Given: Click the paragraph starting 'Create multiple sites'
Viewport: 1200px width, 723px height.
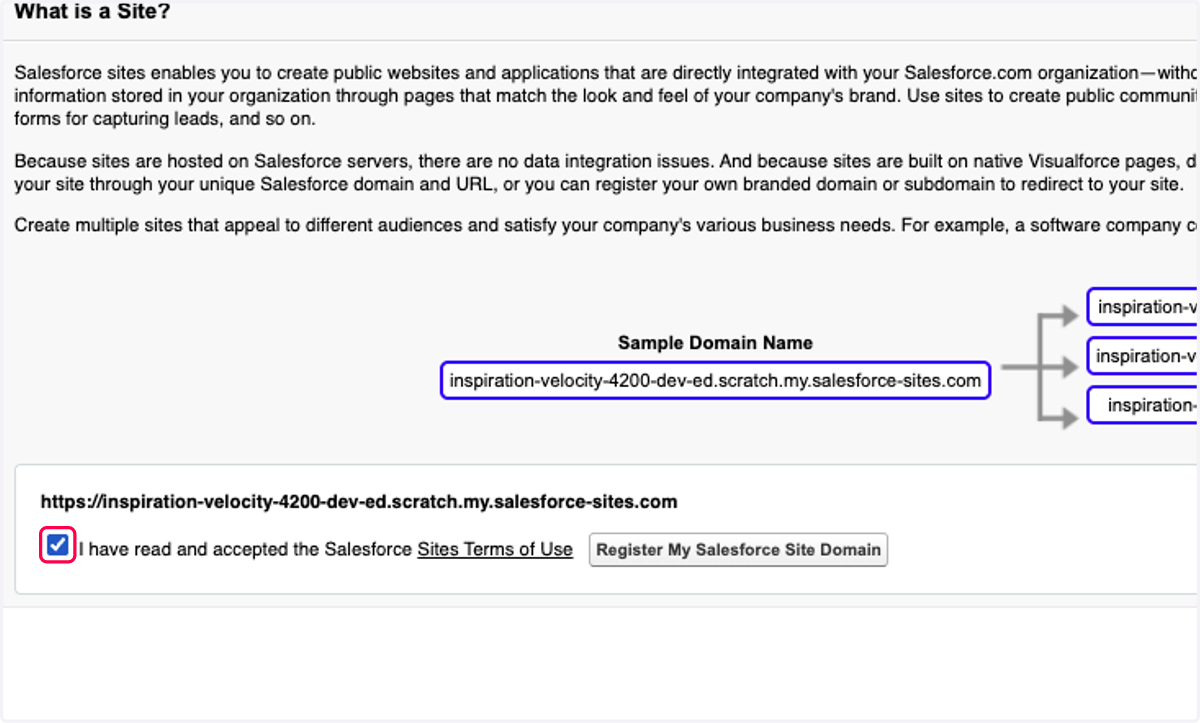Looking at the screenshot, I should pyautogui.click(x=606, y=225).
